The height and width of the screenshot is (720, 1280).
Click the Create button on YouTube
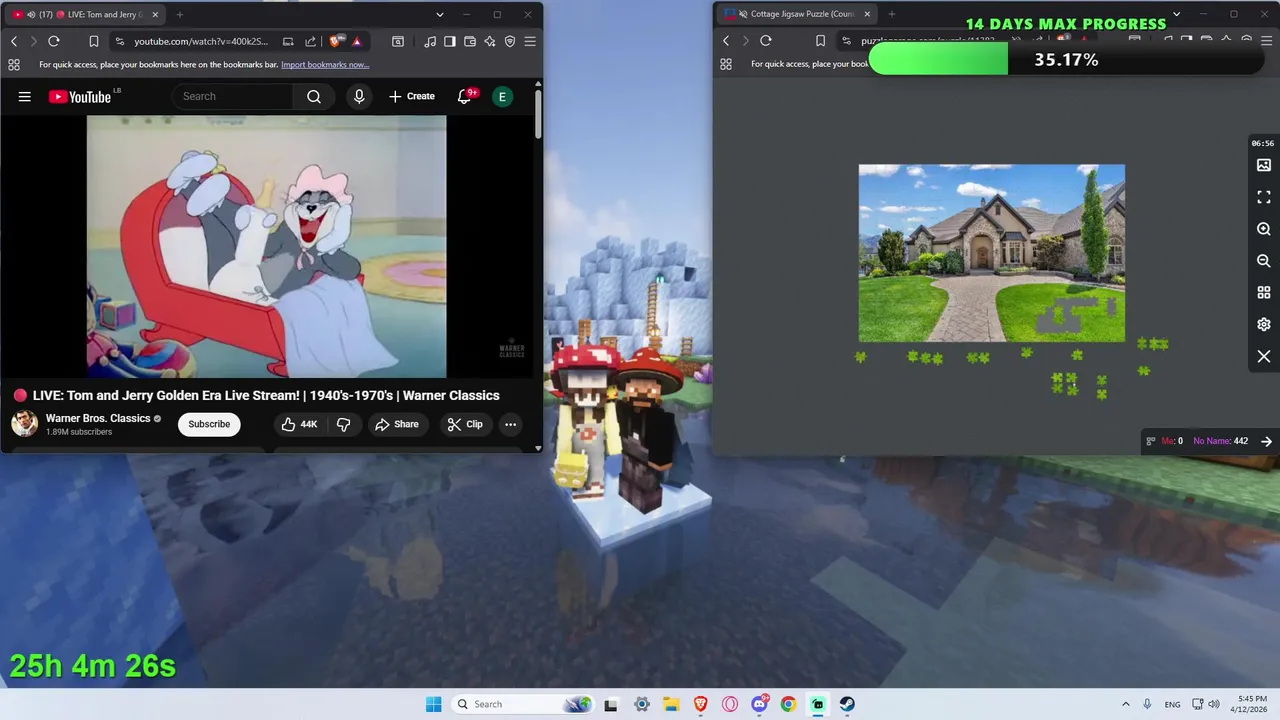click(411, 97)
